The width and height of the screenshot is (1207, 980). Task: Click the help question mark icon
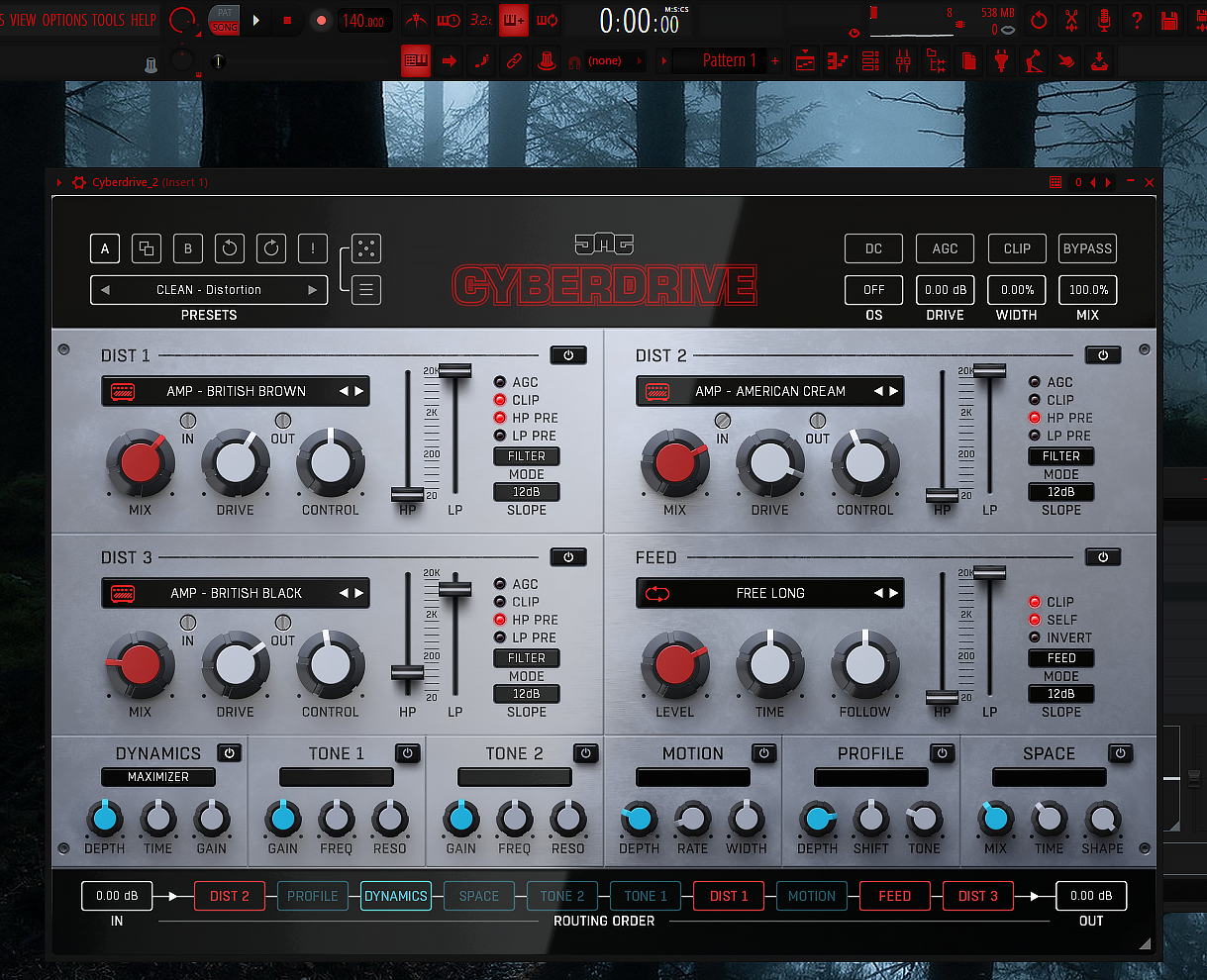[1138, 20]
